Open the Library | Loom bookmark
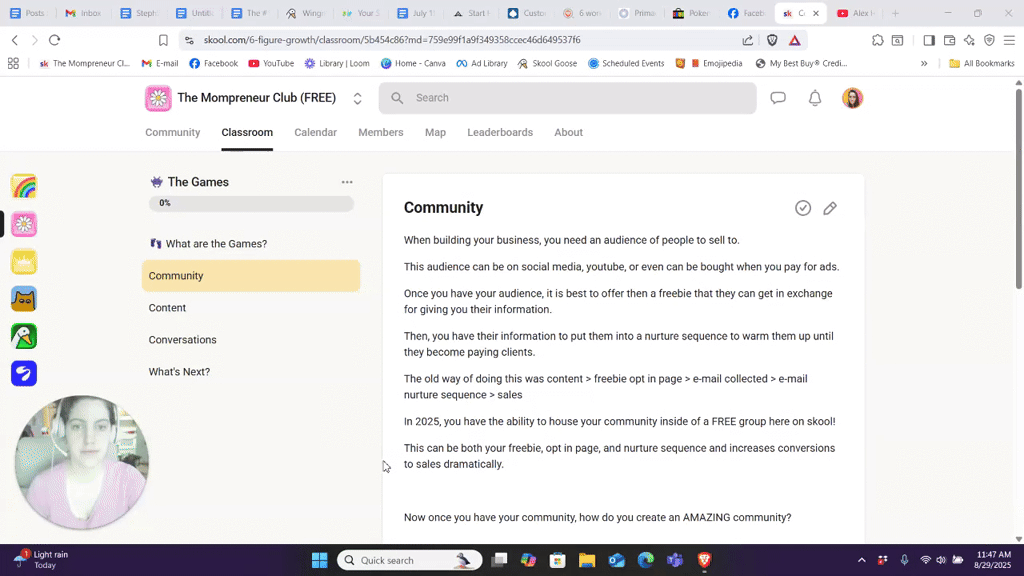The image size is (1024, 576). [x=337, y=63]
